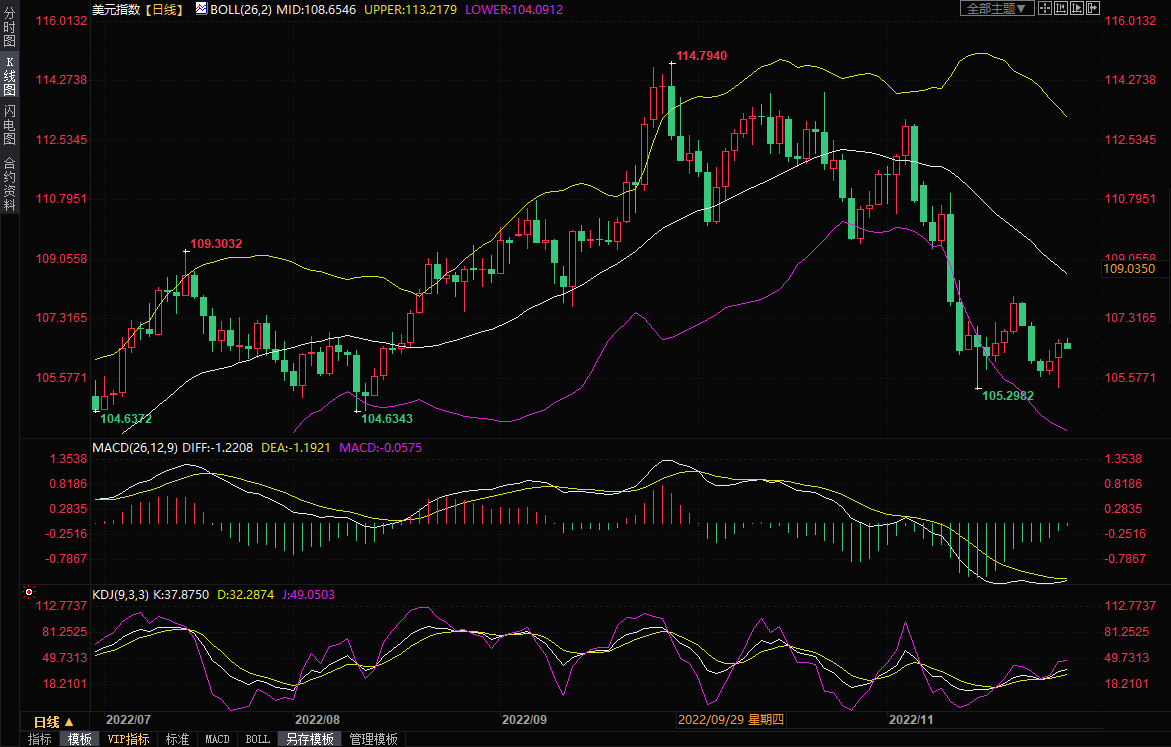Click the left axis 105.5771 price label
This screenshot has height=747, width=1171.
62,377
